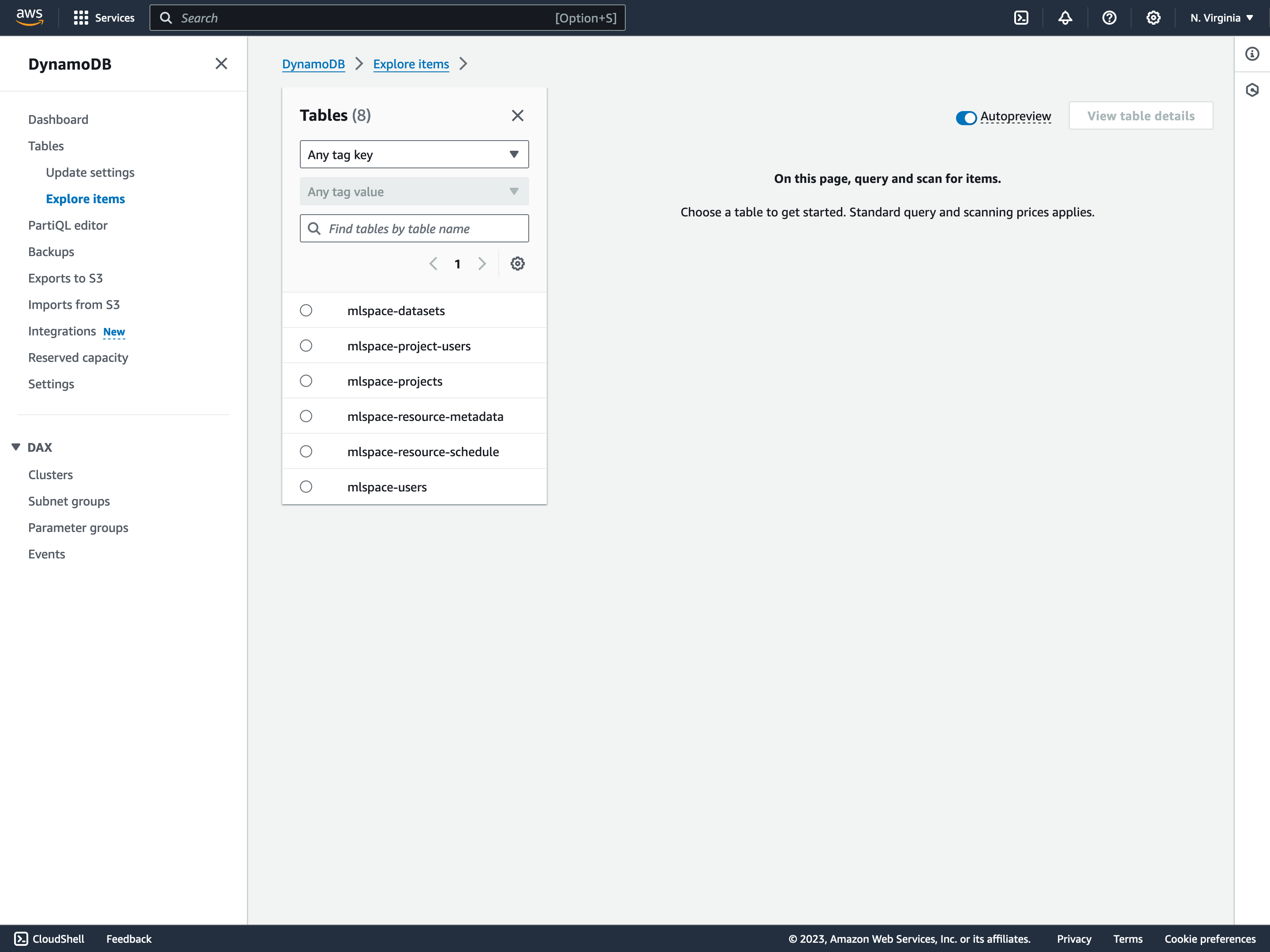Open the AWS home logo

coord(29,17)
